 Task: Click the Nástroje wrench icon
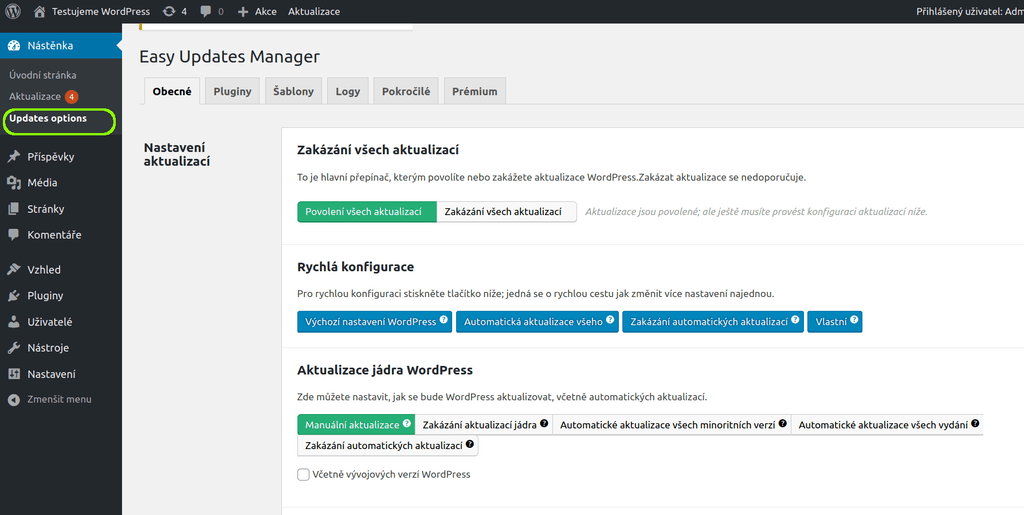[x=14, y=348]
